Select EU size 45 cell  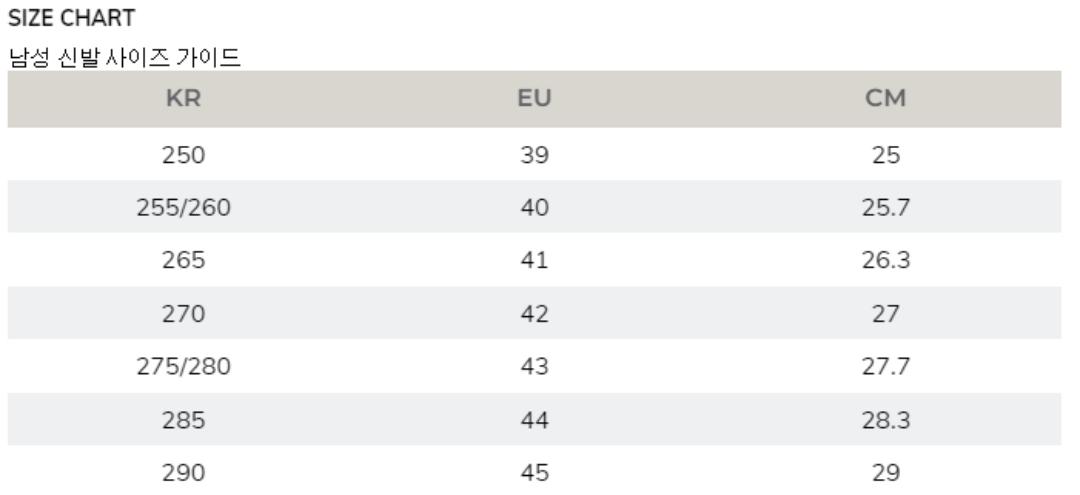tap(535, 472)
